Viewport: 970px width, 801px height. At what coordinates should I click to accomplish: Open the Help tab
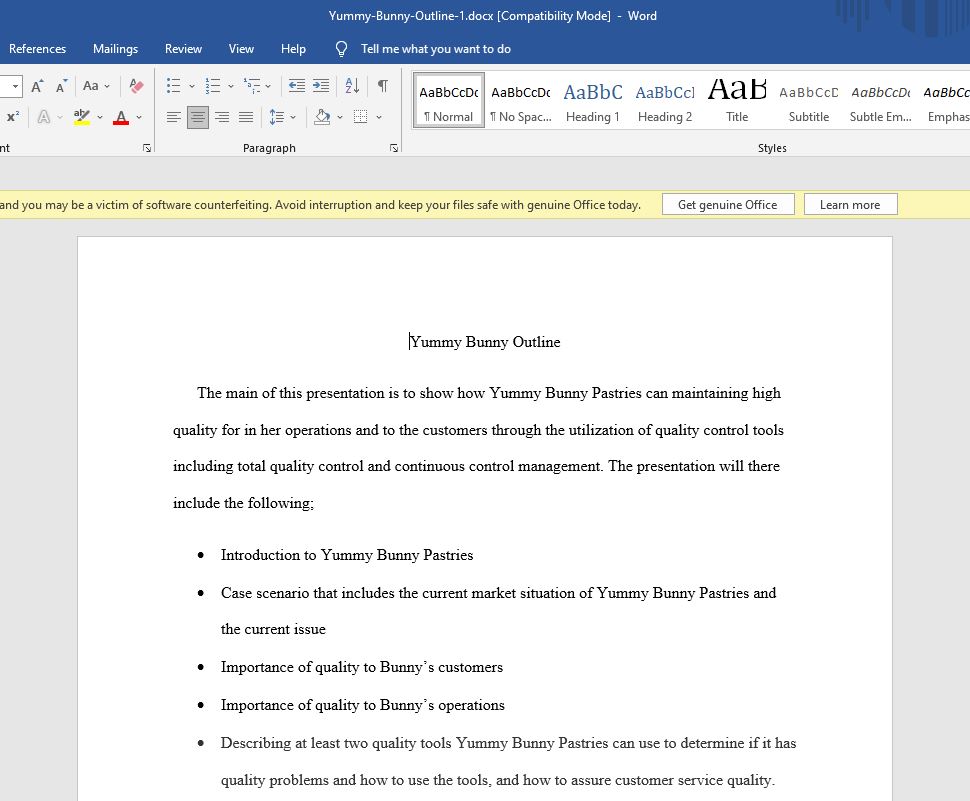293,49
